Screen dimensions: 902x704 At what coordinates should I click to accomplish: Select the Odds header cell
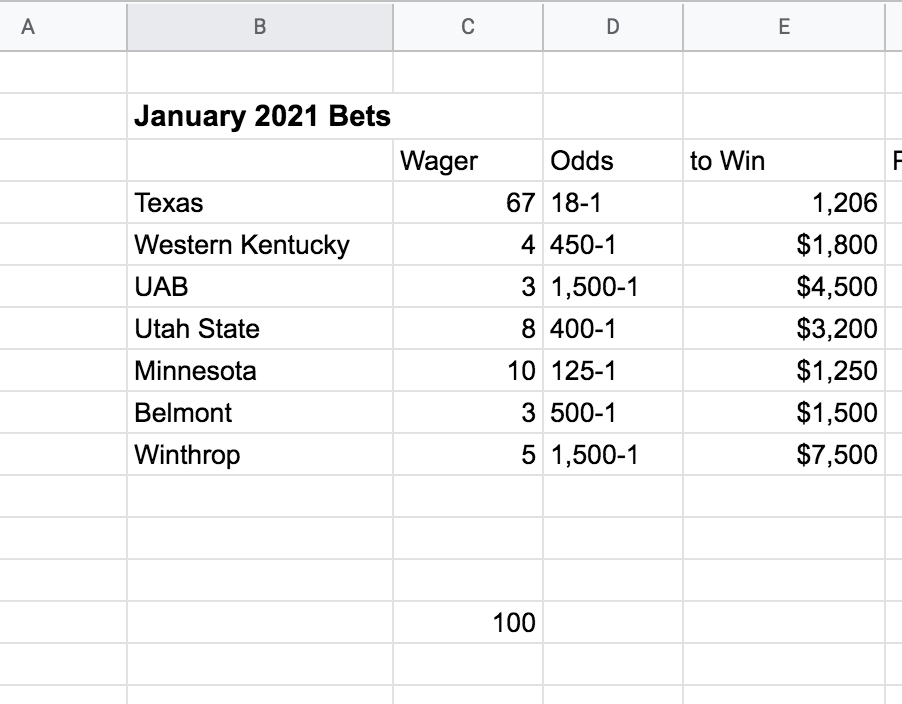coord(612,161)
